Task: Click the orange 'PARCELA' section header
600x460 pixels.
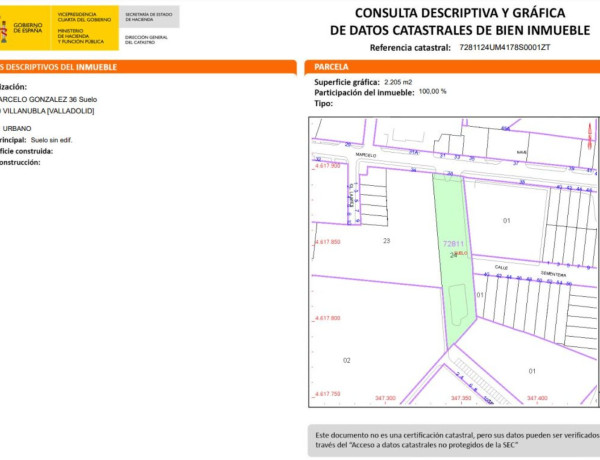Action: [452, 67]
